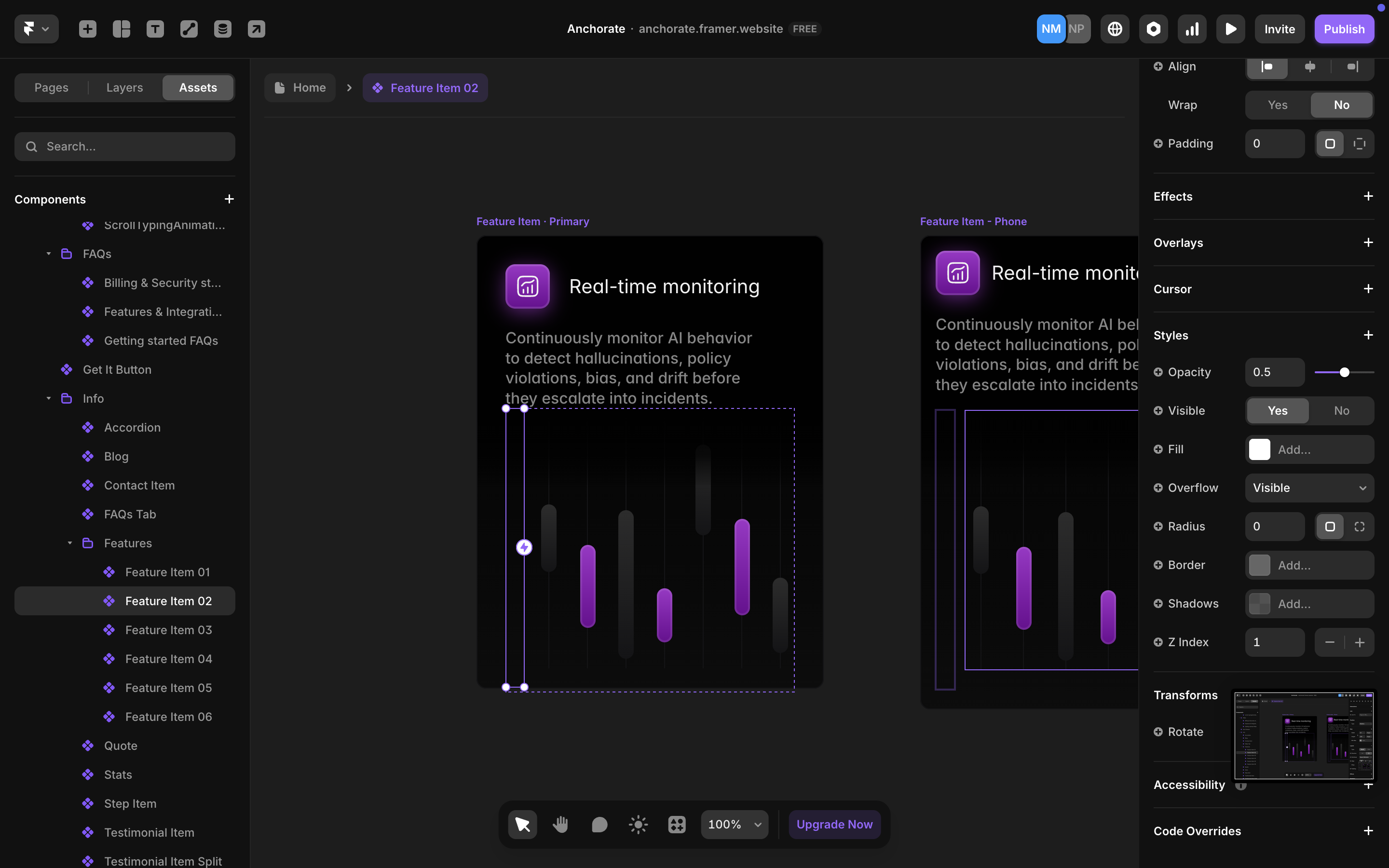Open the CMS database icon

pos(223,29)
